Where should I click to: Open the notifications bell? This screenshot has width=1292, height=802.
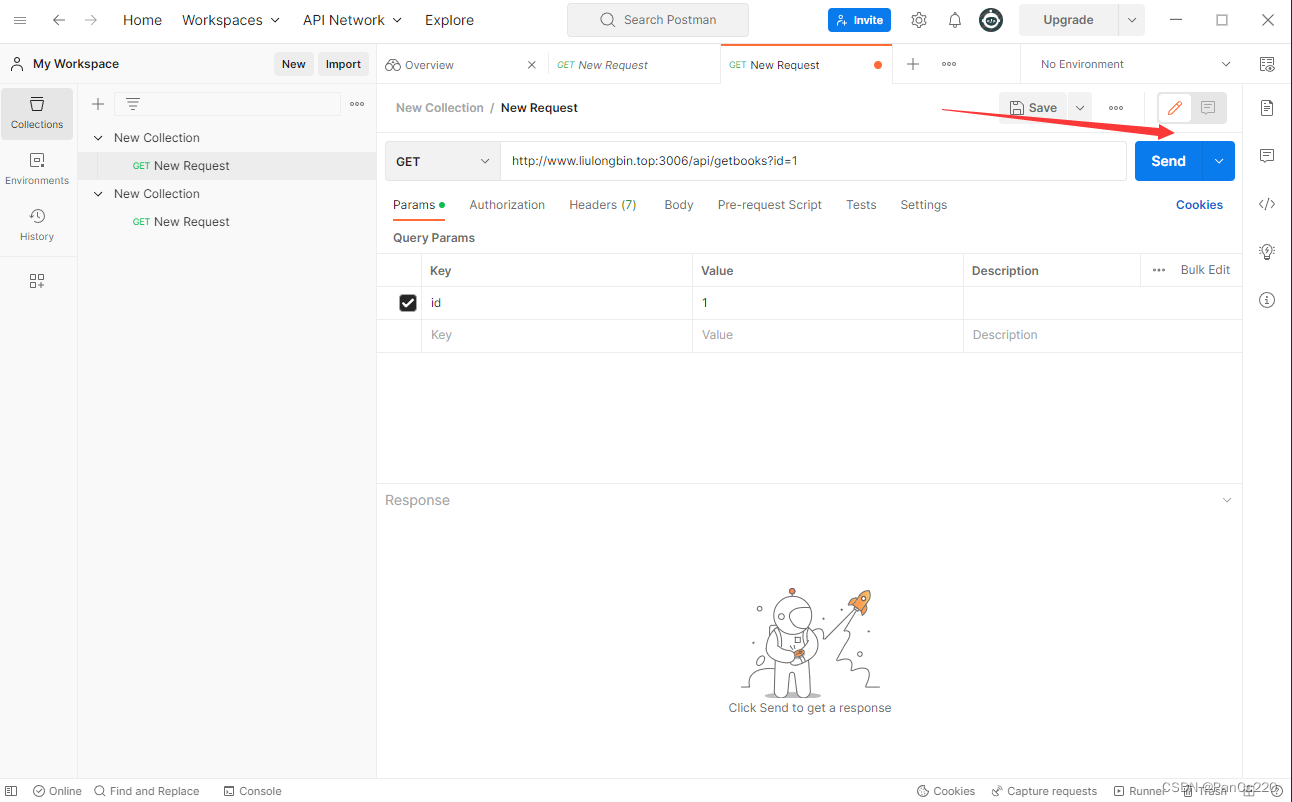click(x=955, y=20)
